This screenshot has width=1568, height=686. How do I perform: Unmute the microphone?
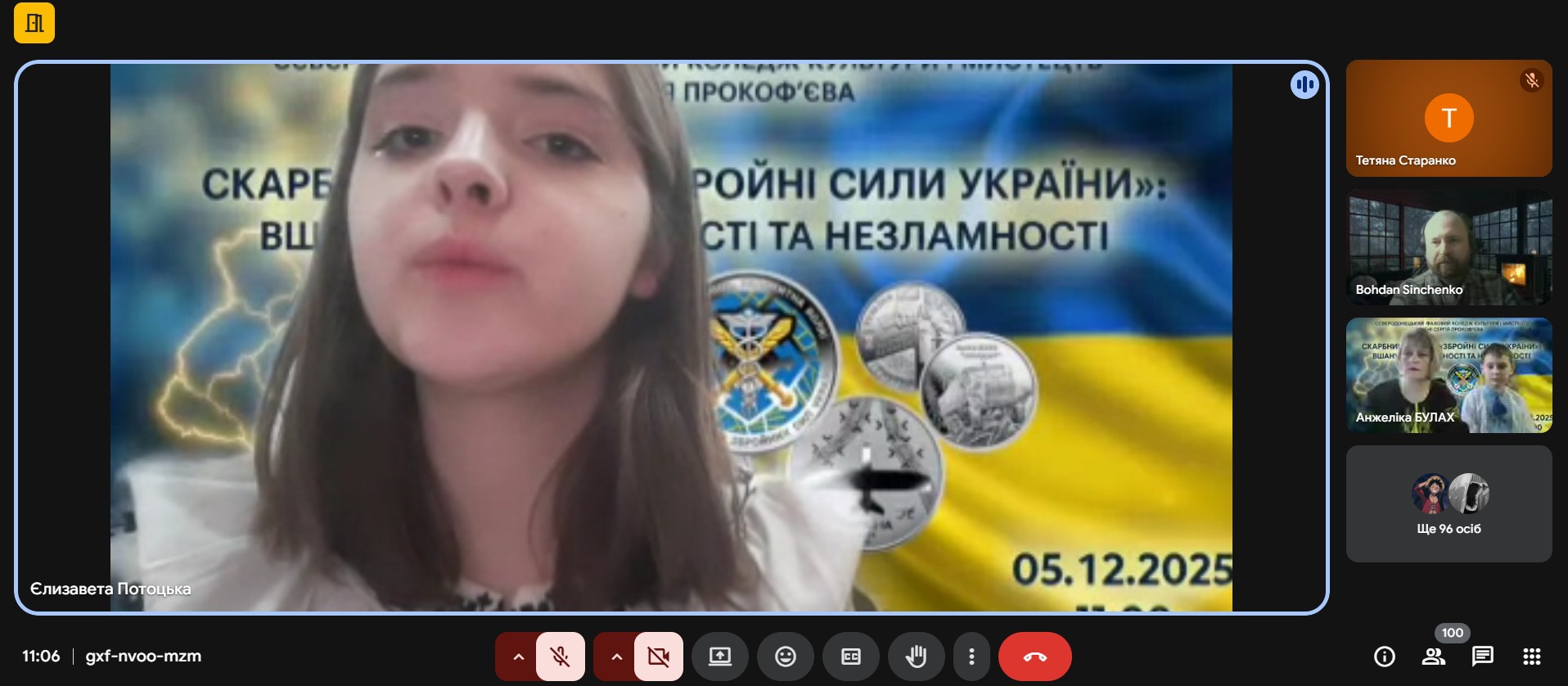(561, 657)
